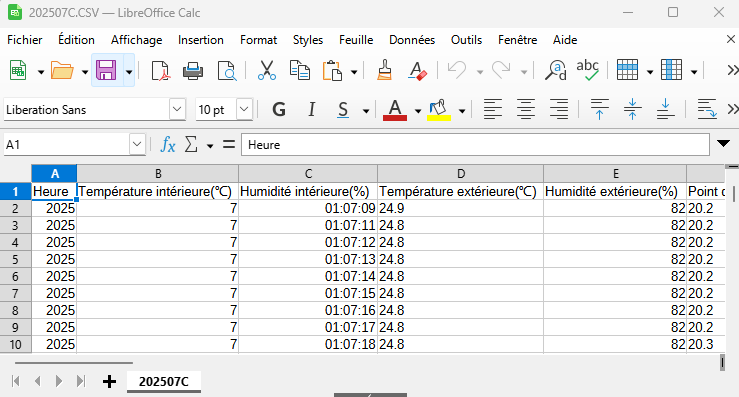Open the Feuille menu

point(356,40)
